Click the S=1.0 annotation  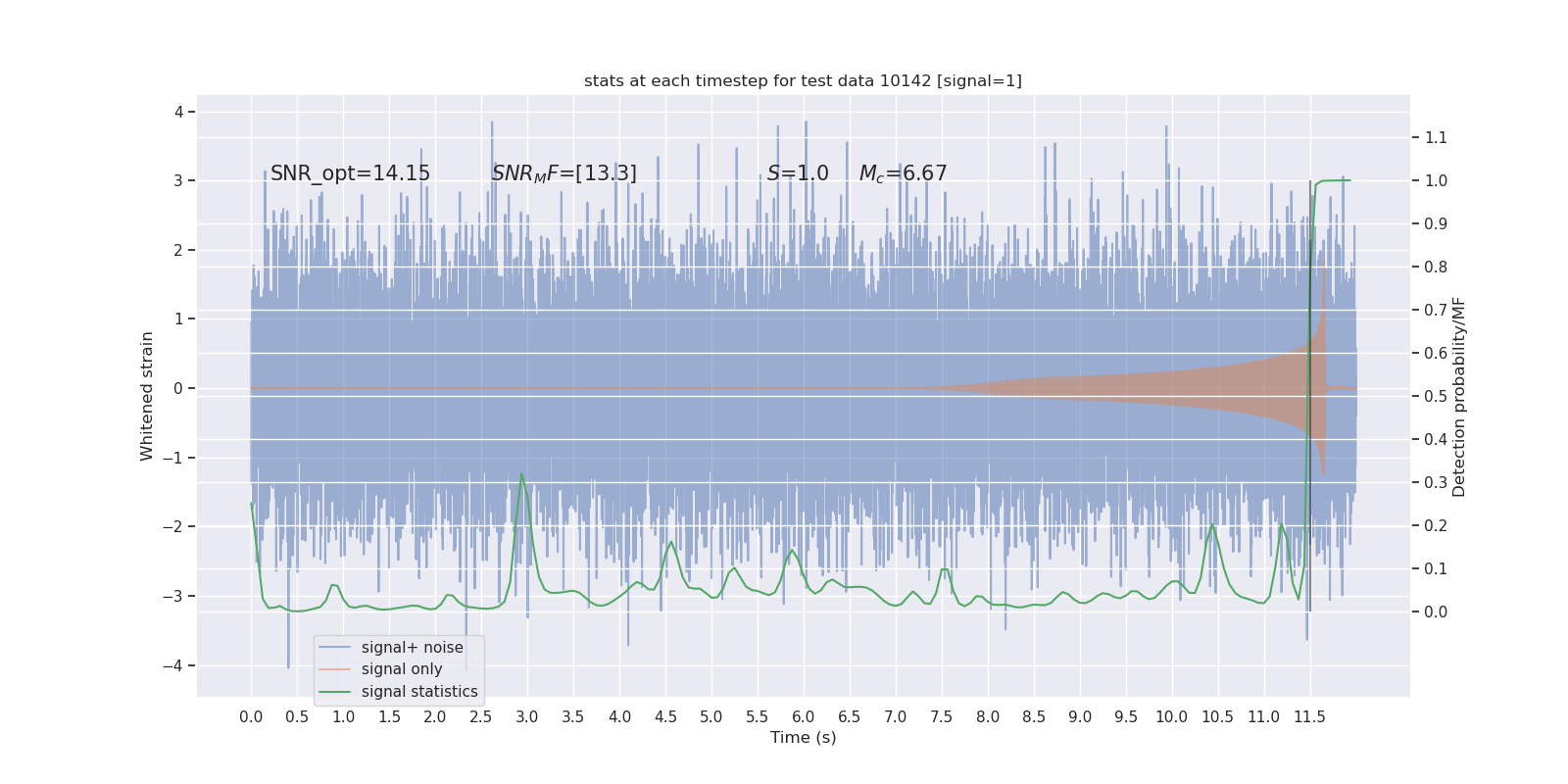[x=798, y=173]
